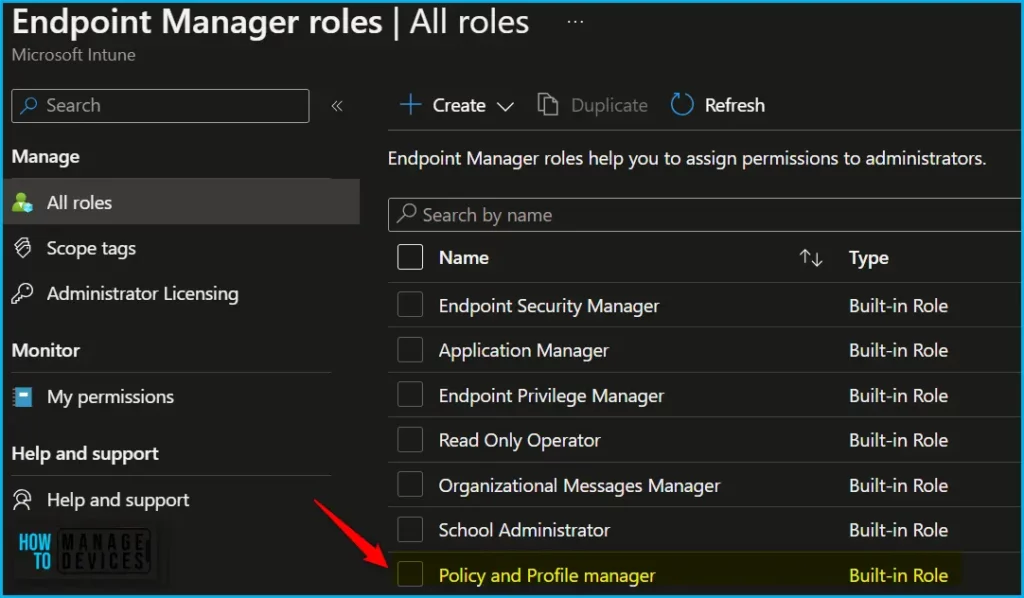Click Built-in Role for Endpoint Privilege Manager
This screenshot has height=598, width=1024.
[898, 396]
